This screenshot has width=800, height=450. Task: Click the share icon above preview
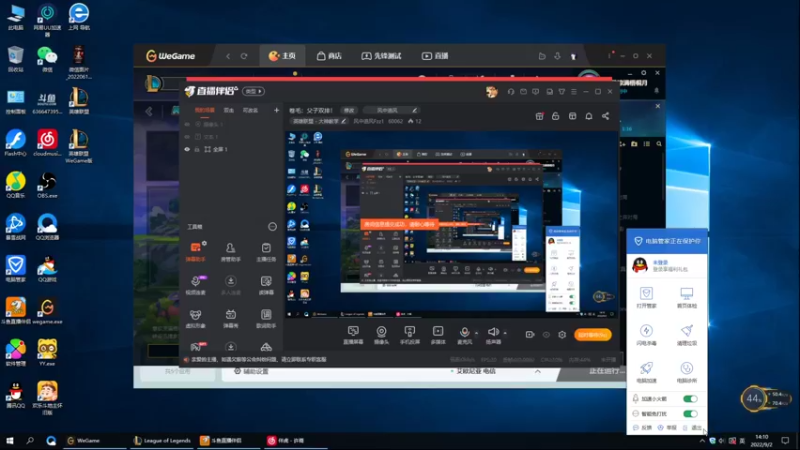pos(605,116)
